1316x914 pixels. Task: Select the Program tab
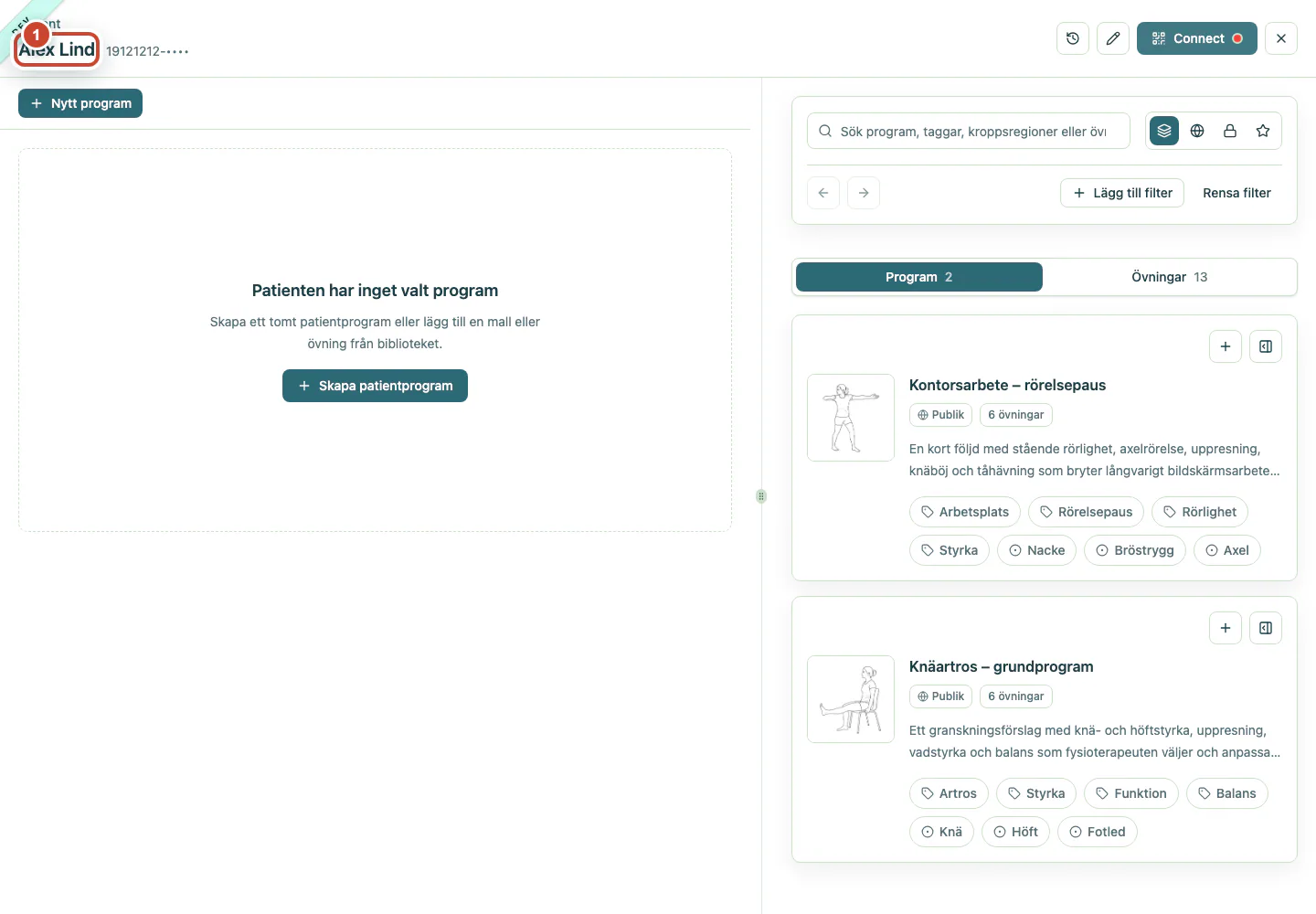[919, 277]
